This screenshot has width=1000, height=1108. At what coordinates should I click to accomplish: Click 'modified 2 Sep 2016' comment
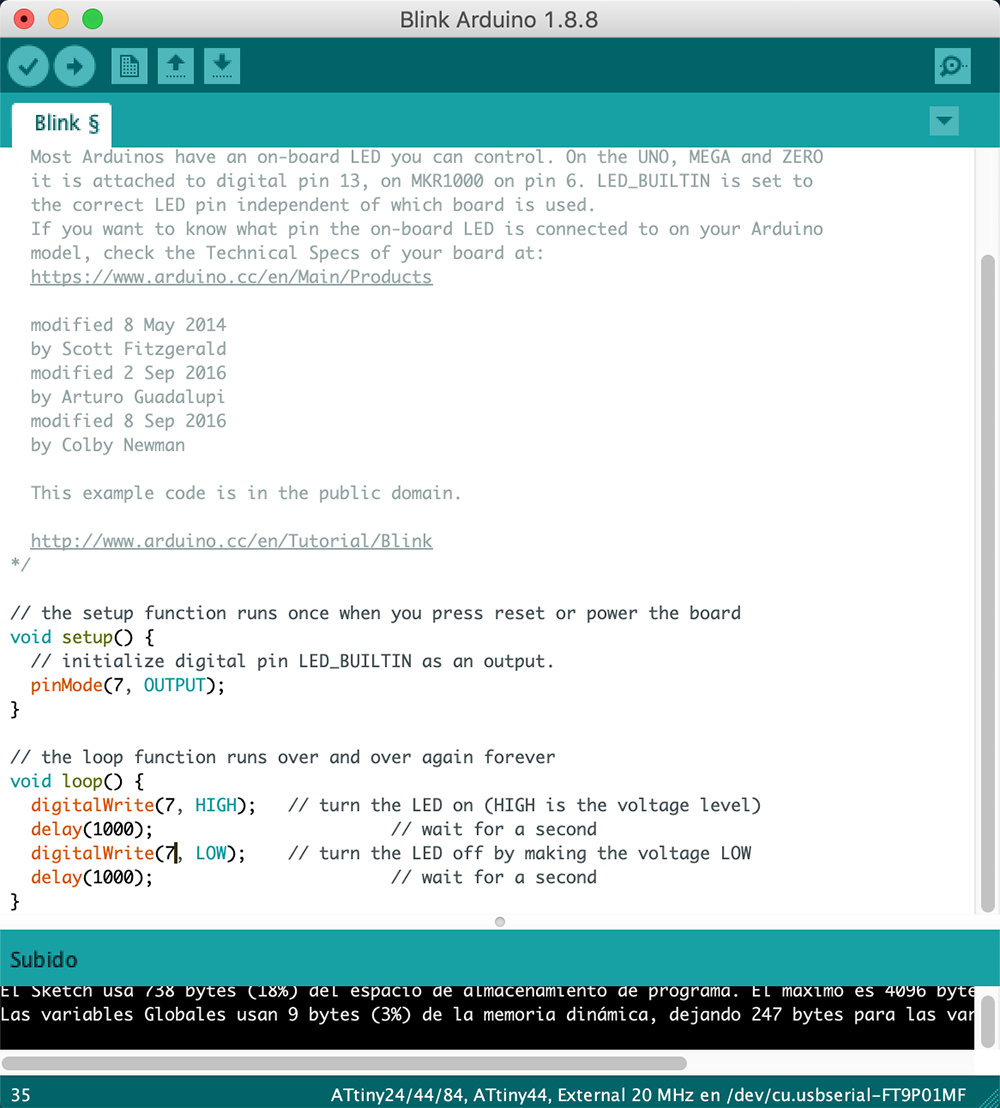(128, 373)
